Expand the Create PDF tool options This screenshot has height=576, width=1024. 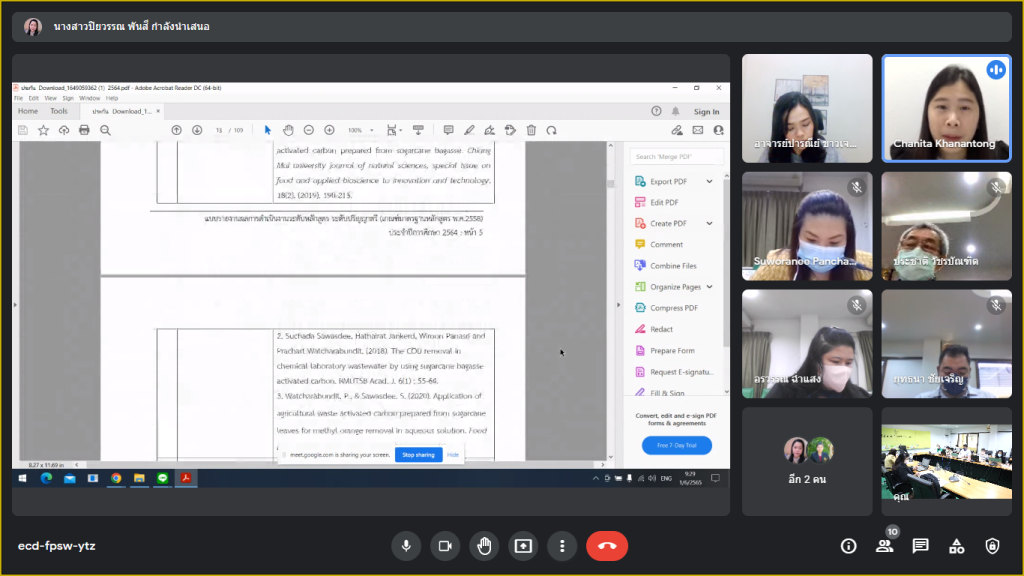click(709, 223)
